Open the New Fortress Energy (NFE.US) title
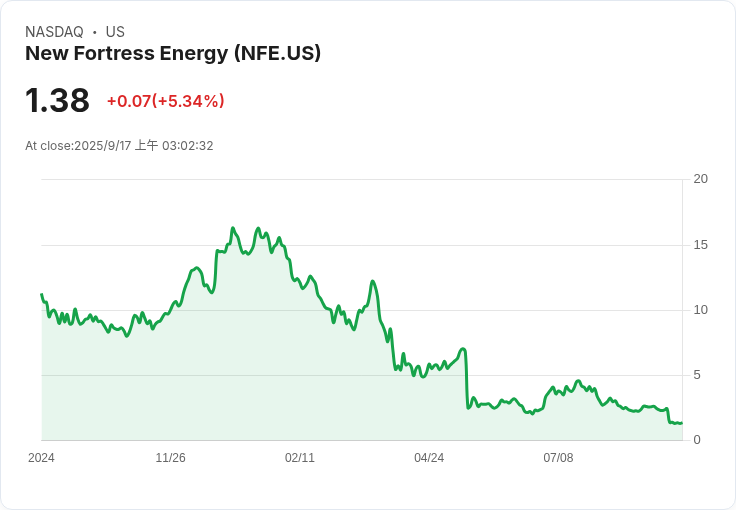Image resolution: width=736 pixels, height=510 pixels. (x=173, y=54)
